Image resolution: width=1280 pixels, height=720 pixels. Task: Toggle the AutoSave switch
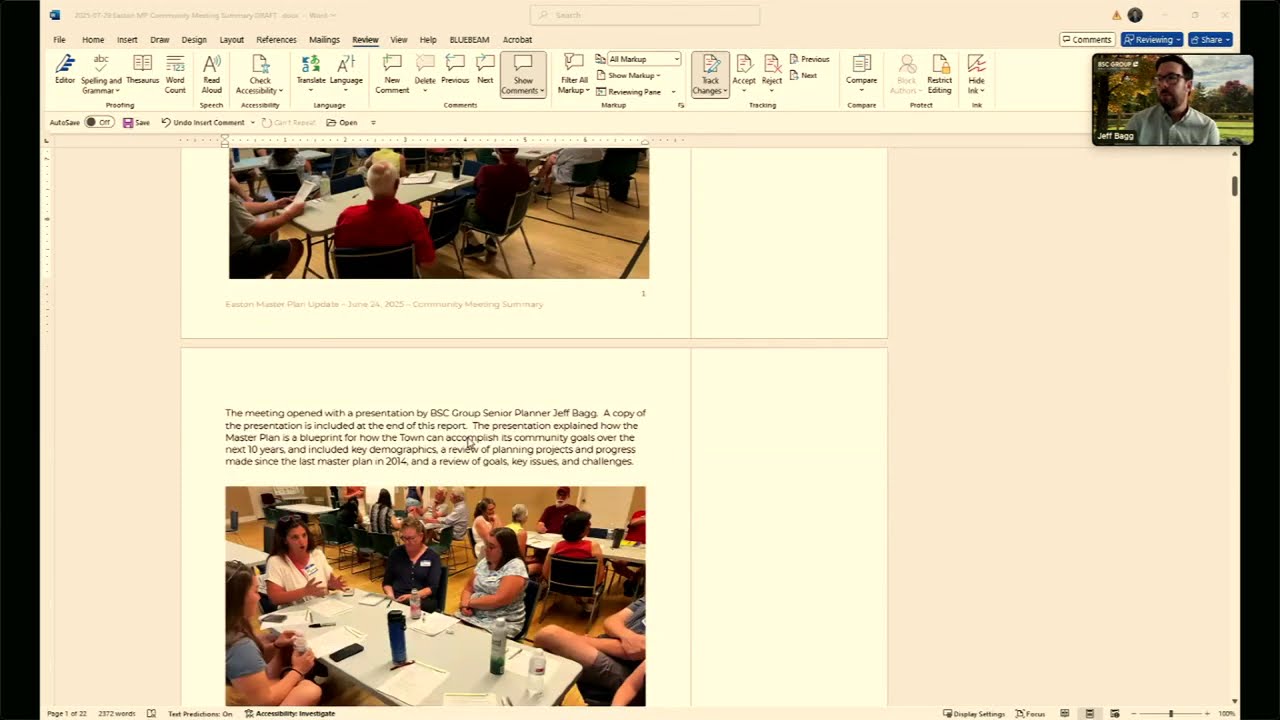point(98,122)
